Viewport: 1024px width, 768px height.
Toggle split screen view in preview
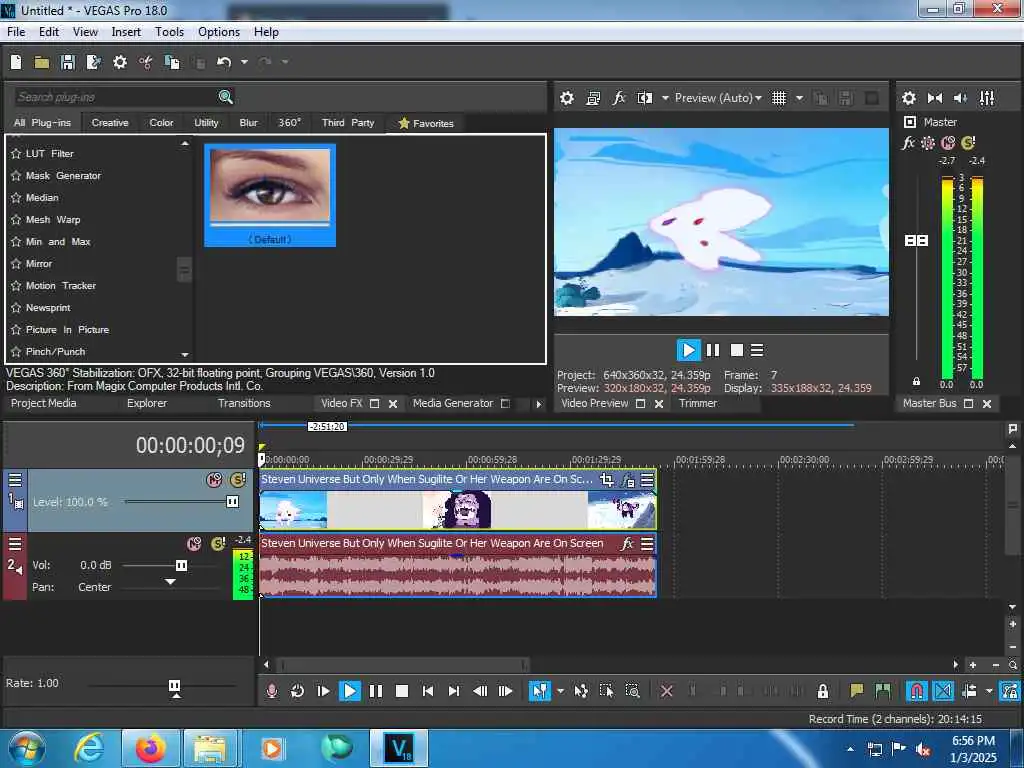pos(645,98)
